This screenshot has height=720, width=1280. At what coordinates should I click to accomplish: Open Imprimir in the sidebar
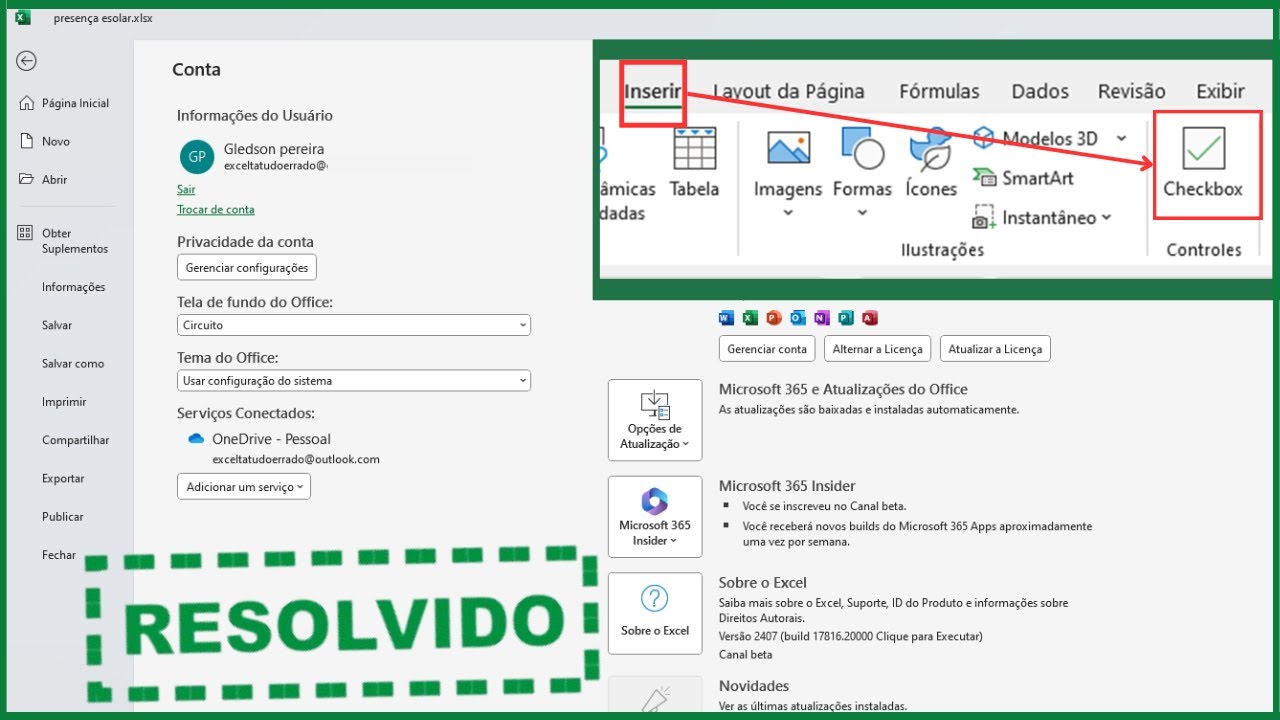[x=64, y=402]
